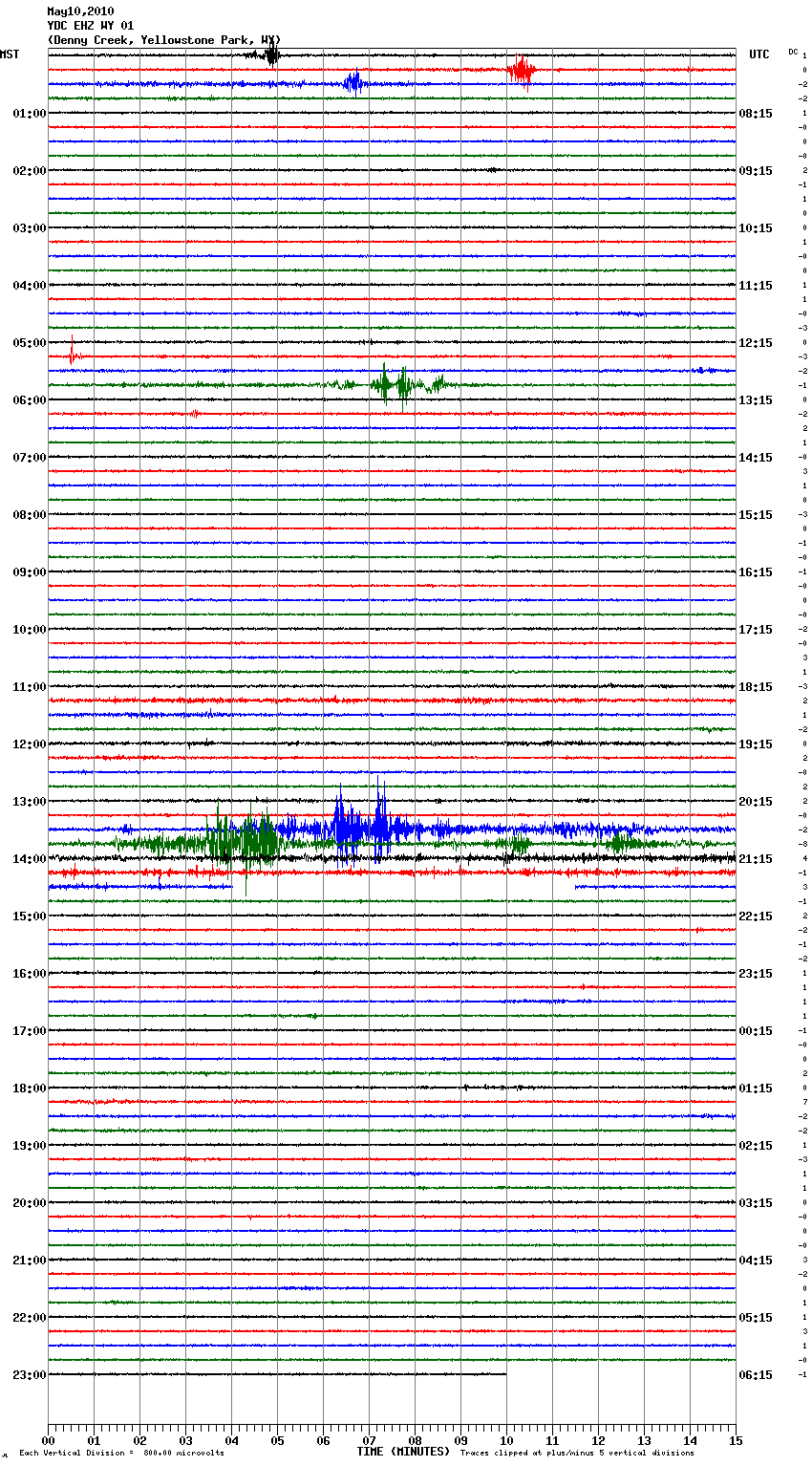The height and width of the screenshot is (1466, 812).
Task: Click the MST time zone header
Action: tap(10, 54)
